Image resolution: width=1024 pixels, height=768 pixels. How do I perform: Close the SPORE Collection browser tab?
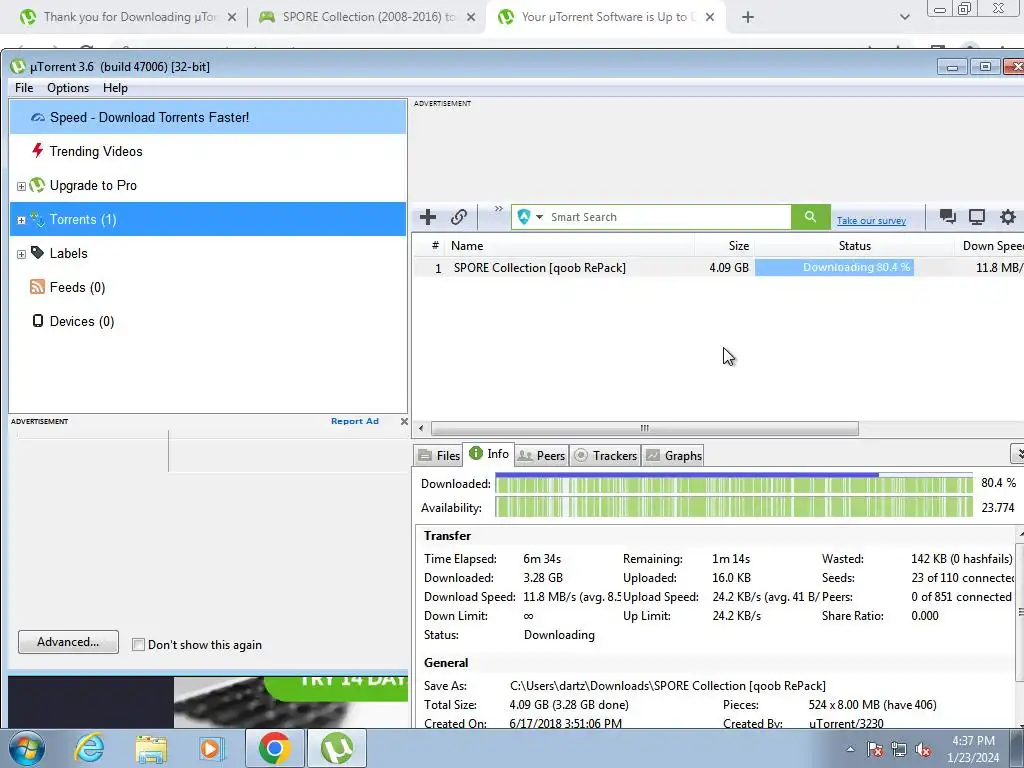click(x=471, y=18)
